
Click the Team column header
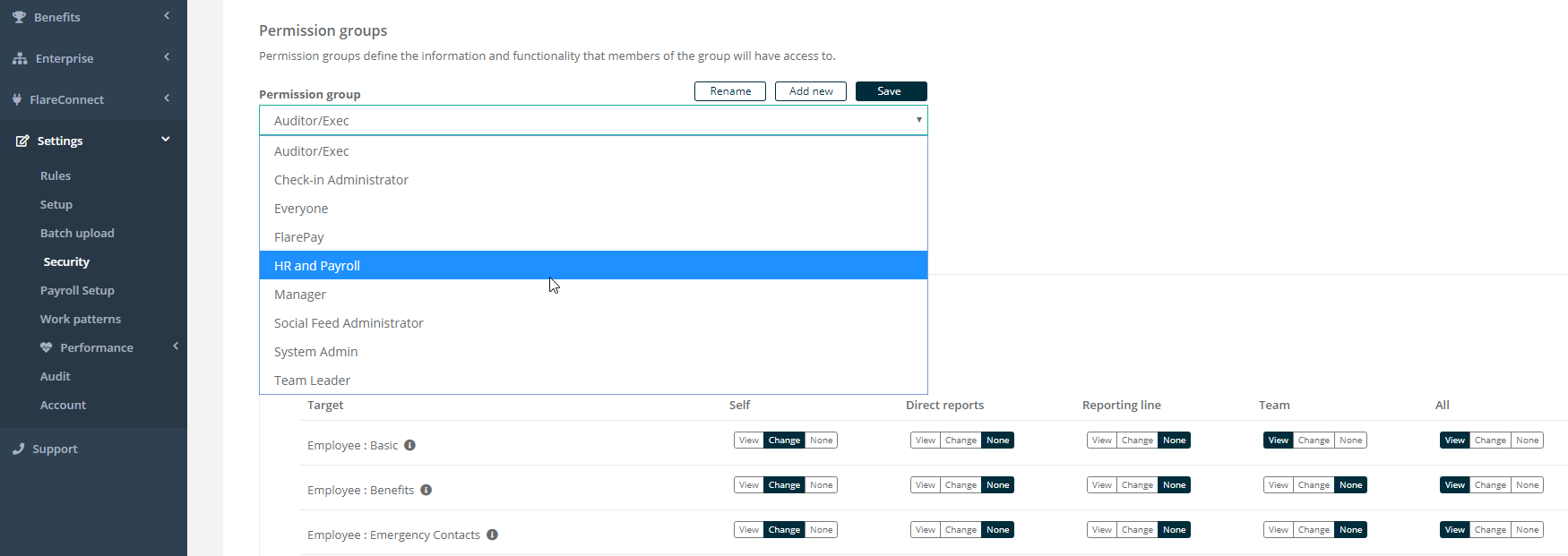coord(1274,406)
